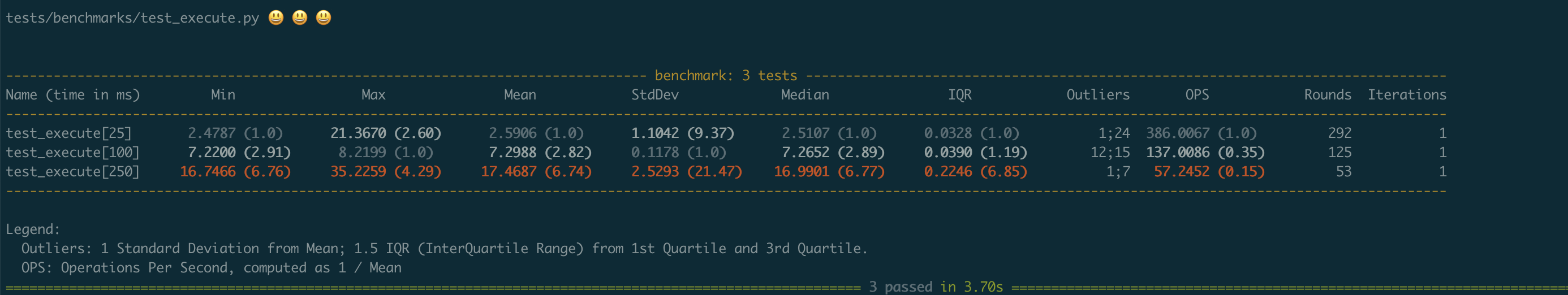The image size is (1568, 295).
Task: Click Rounds value 53
Action: click(x=1343, y=172)
